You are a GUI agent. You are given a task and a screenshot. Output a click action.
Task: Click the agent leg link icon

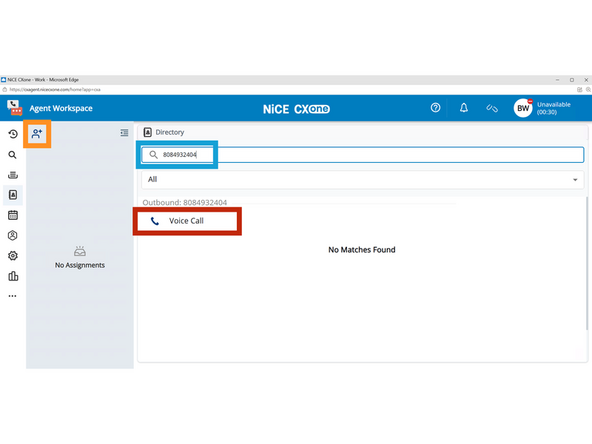(x=492, y=108)
